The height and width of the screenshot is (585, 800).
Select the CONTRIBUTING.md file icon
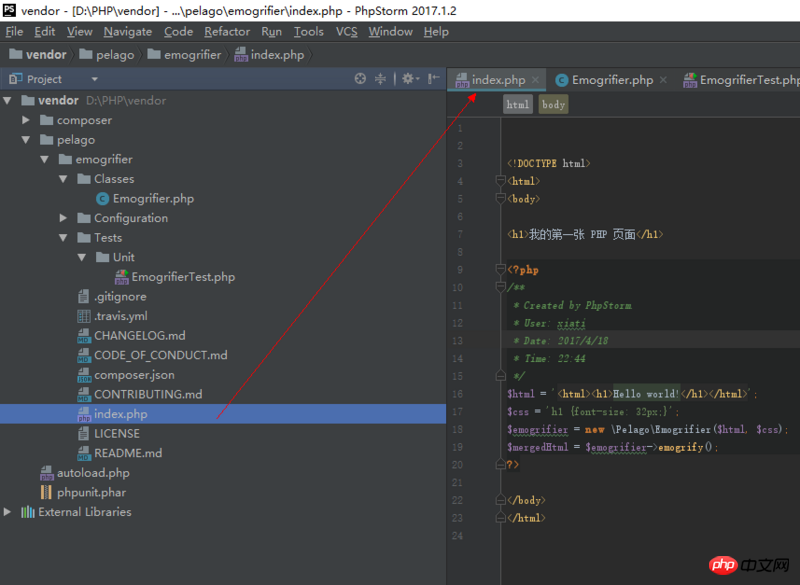tap(84, 394)
